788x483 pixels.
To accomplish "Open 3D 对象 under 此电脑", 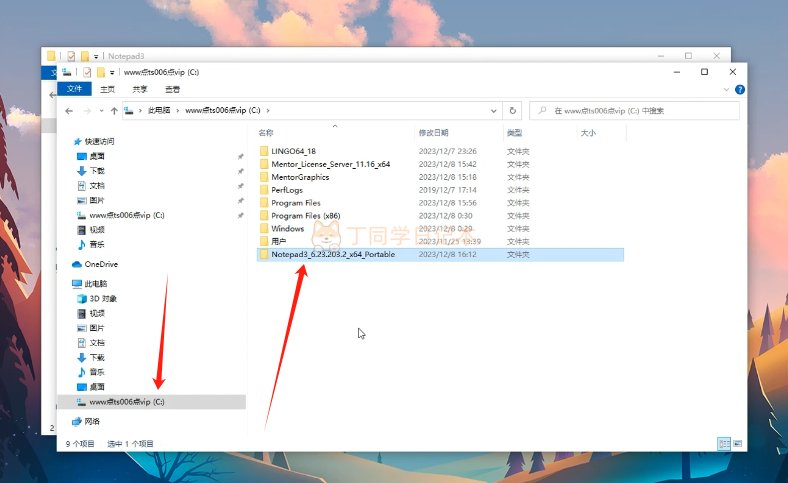I will pyautogui.click(x=103, y=299).
